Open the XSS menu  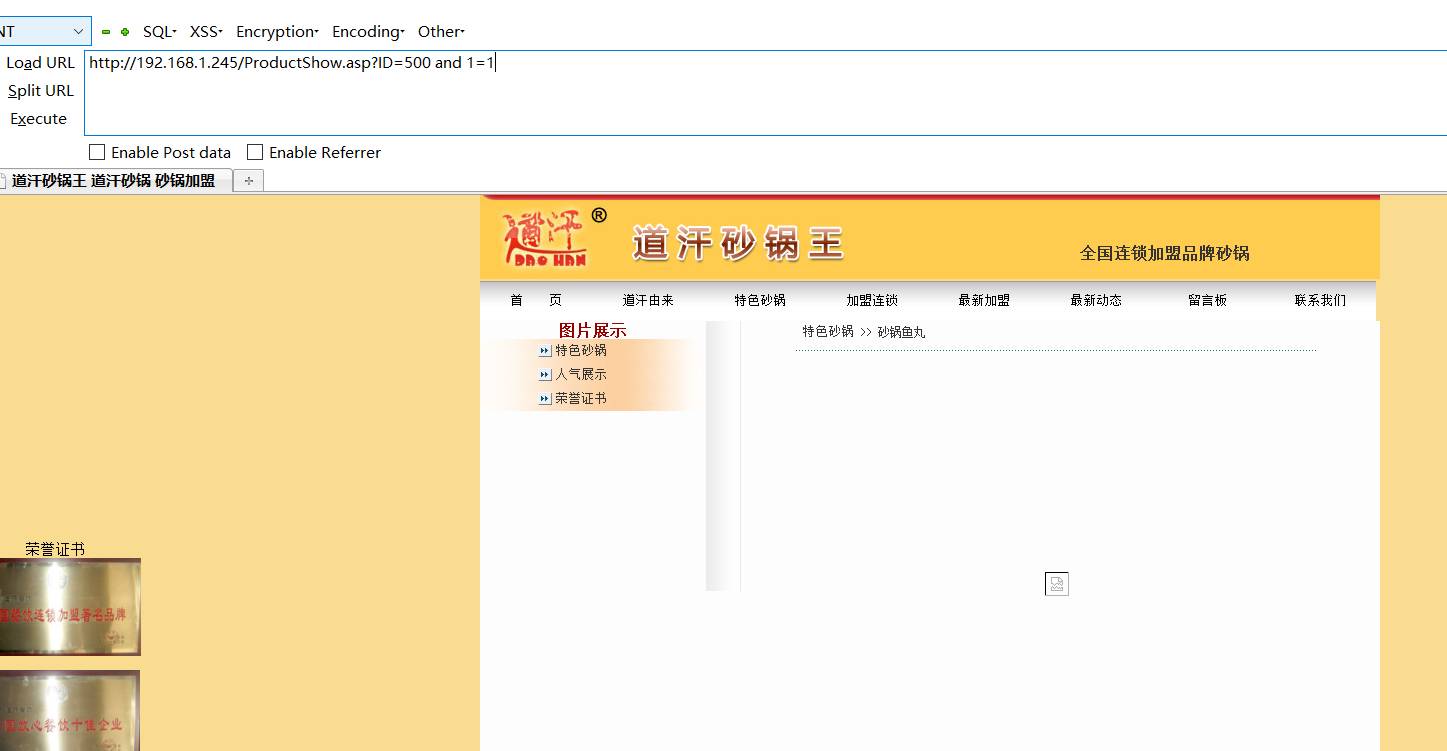206,32
